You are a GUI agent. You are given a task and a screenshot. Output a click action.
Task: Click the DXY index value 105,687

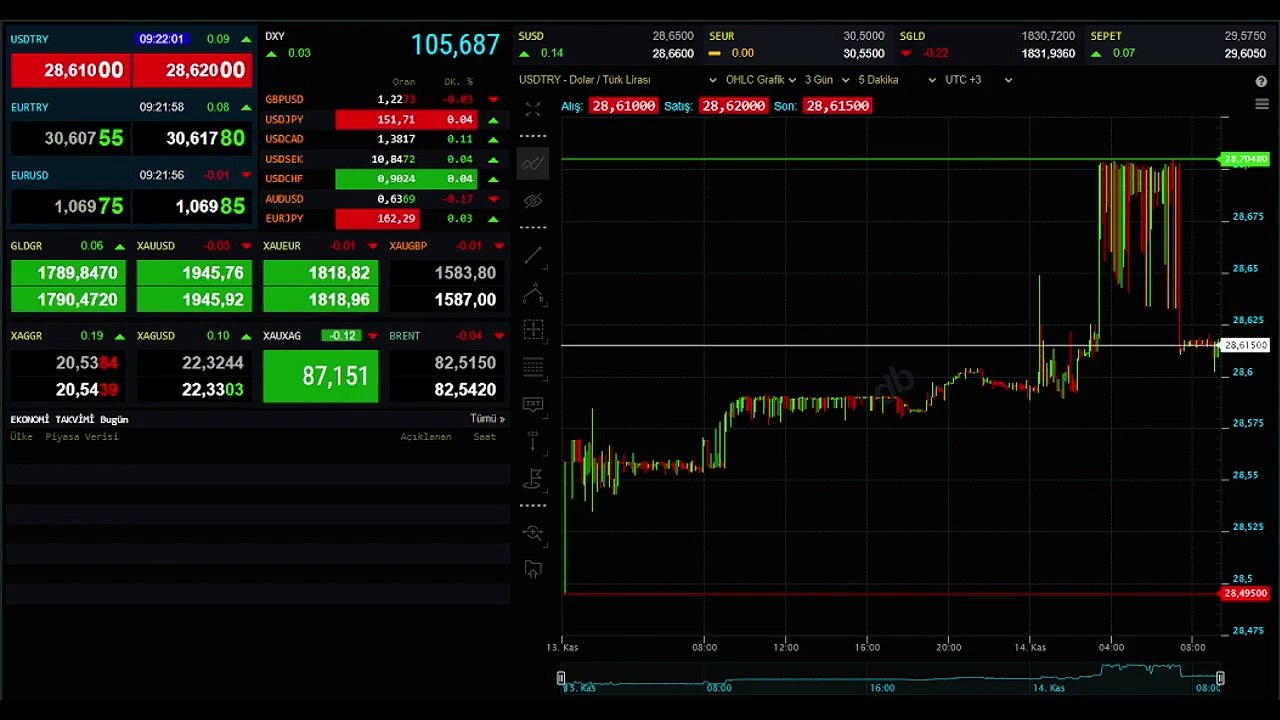coord(455,45)
